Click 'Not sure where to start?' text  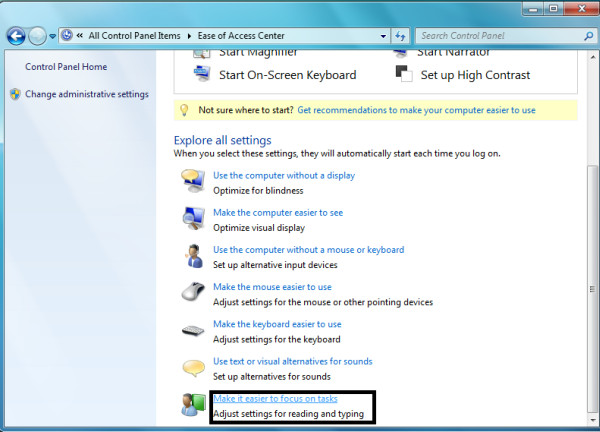(x=246, y=110)
